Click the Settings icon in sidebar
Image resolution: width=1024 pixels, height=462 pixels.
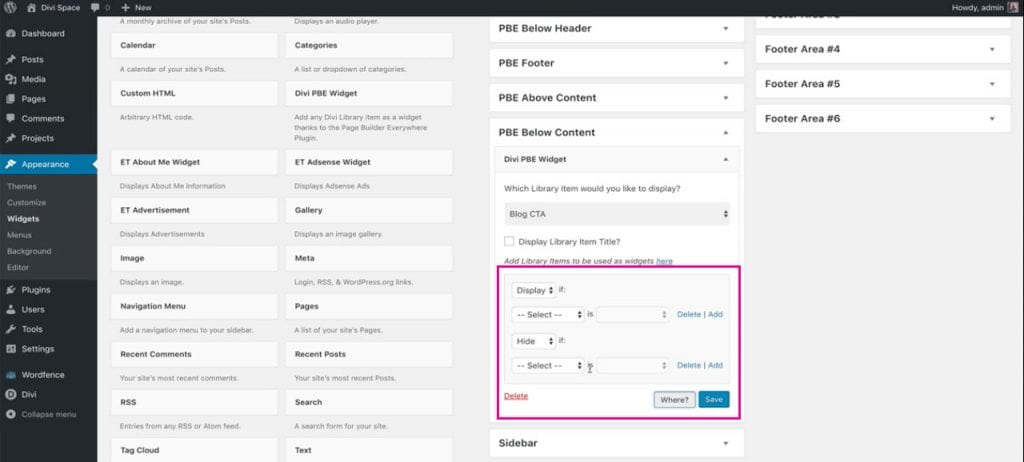tap(10, 348)
